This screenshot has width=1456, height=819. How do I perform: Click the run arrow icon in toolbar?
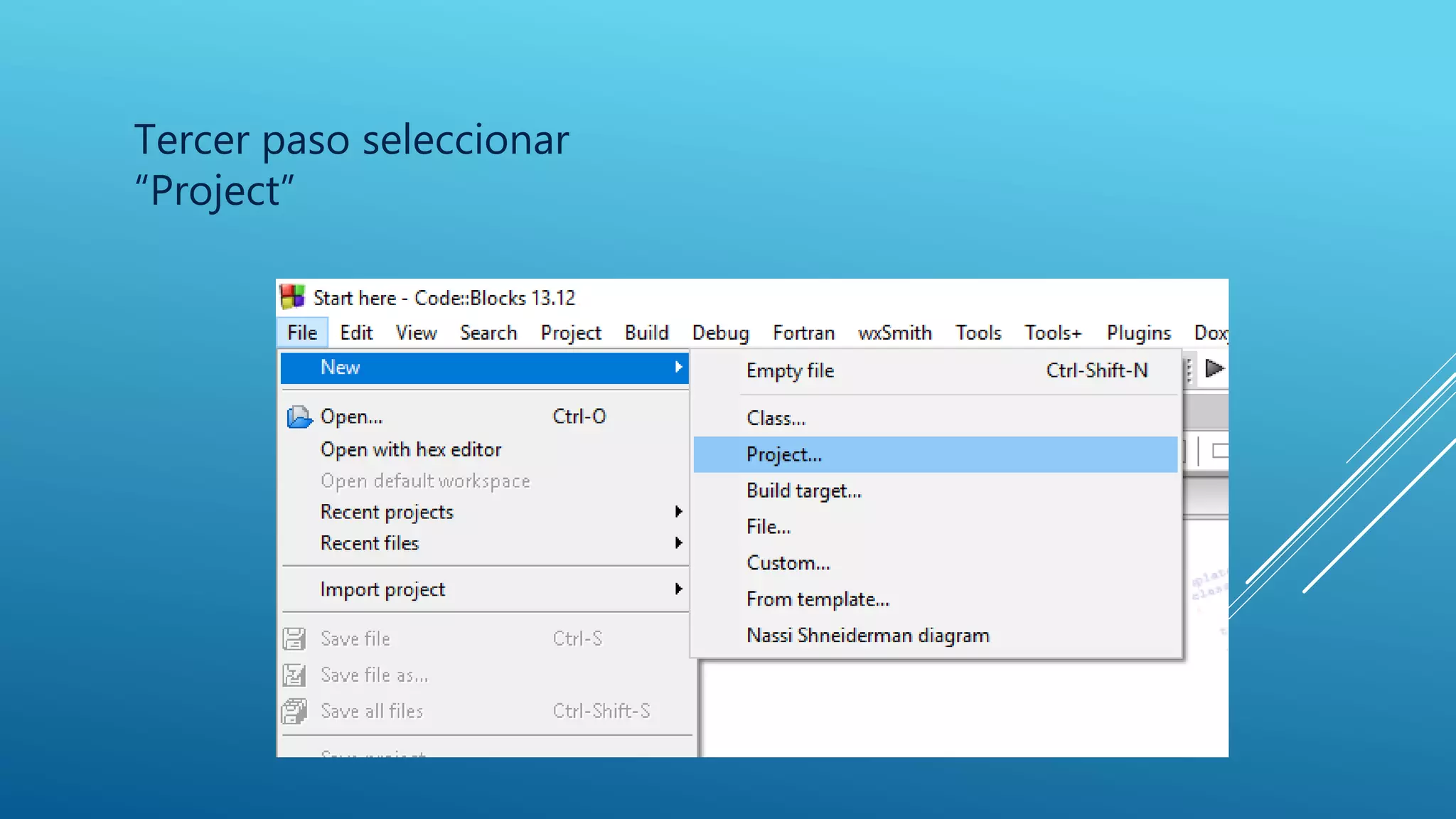tap(1214, 368)
